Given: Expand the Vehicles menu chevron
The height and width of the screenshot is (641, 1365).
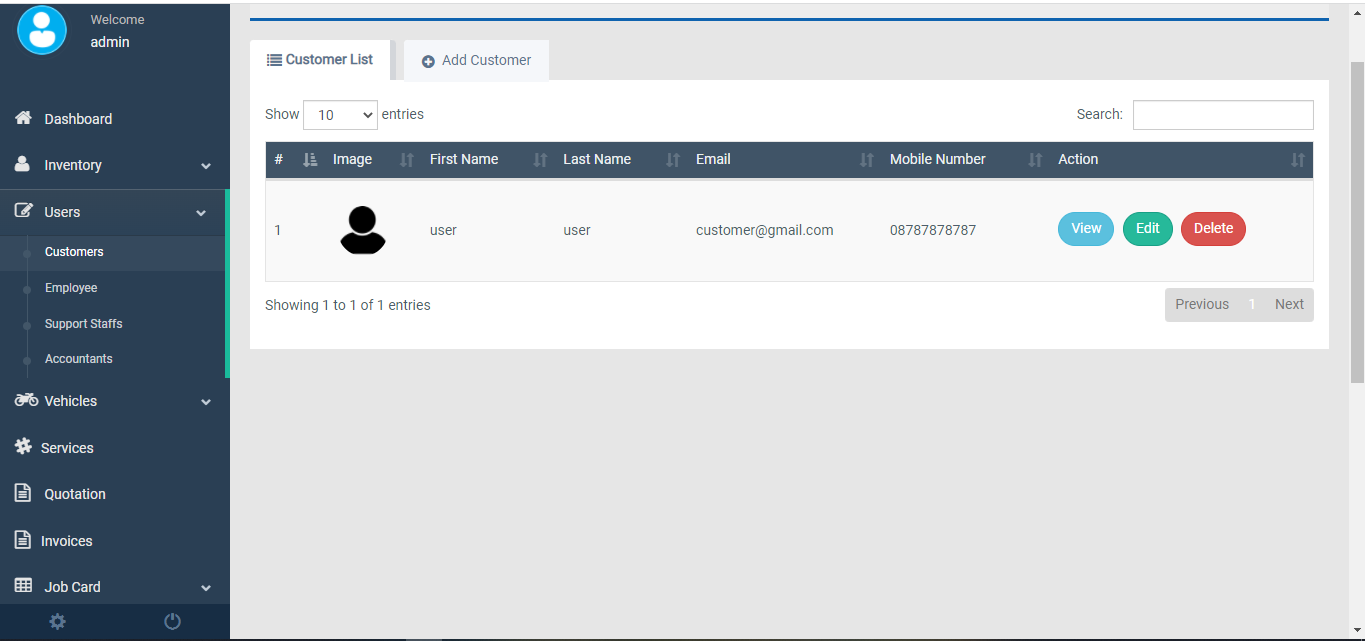Looking at the screenshot, I should click(x=205, y=402).
